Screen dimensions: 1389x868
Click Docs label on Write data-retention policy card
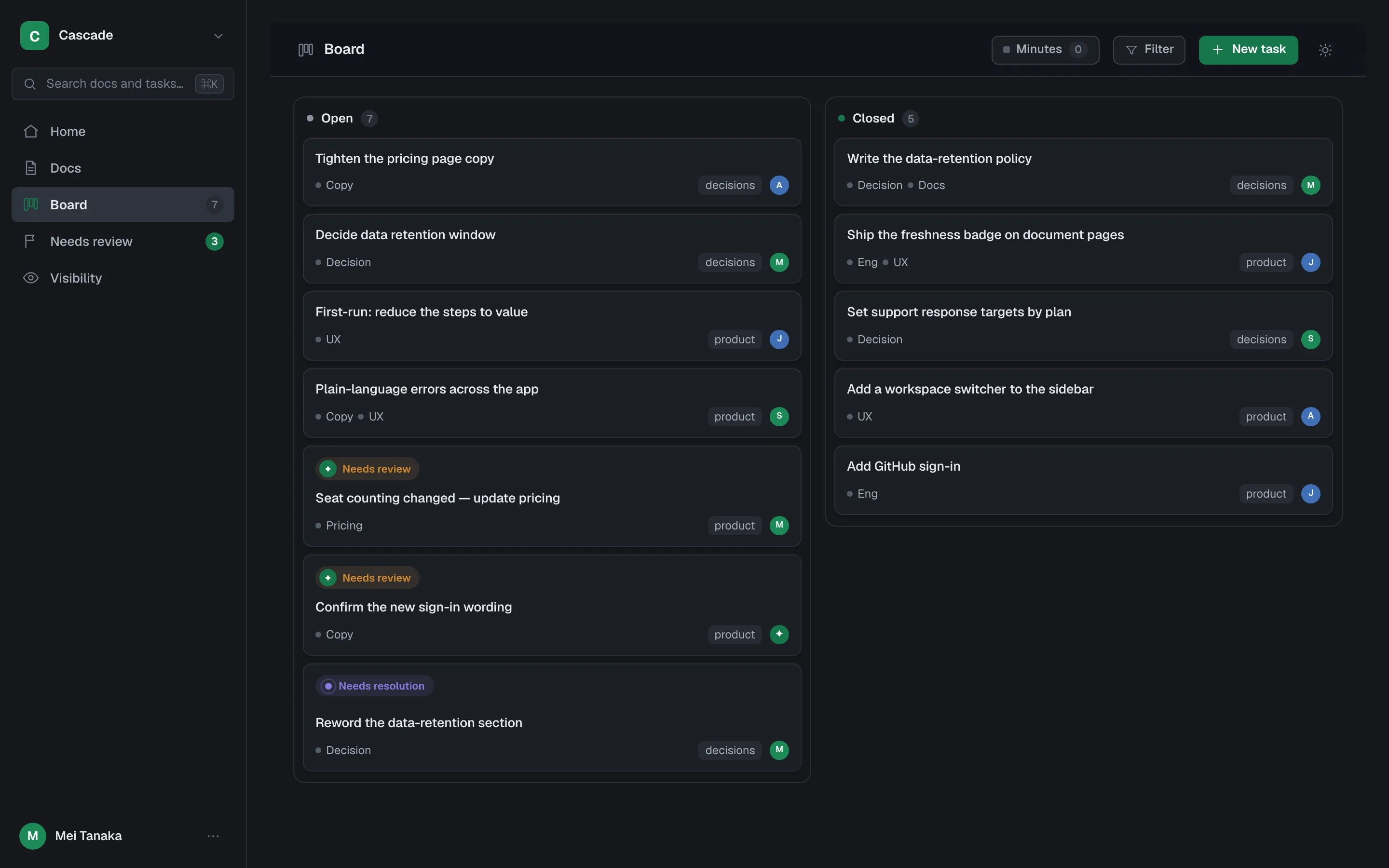point(926,186)
